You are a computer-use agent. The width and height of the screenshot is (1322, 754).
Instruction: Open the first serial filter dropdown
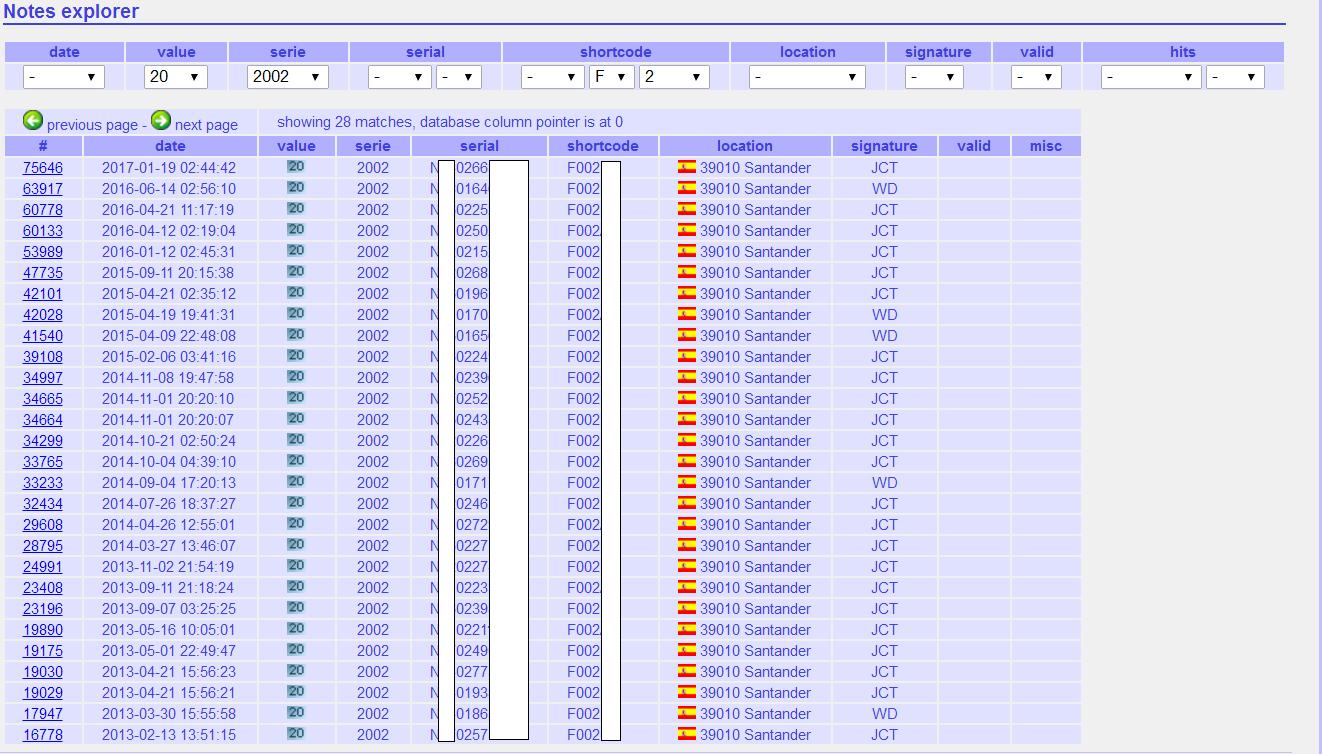click(400, 76)
